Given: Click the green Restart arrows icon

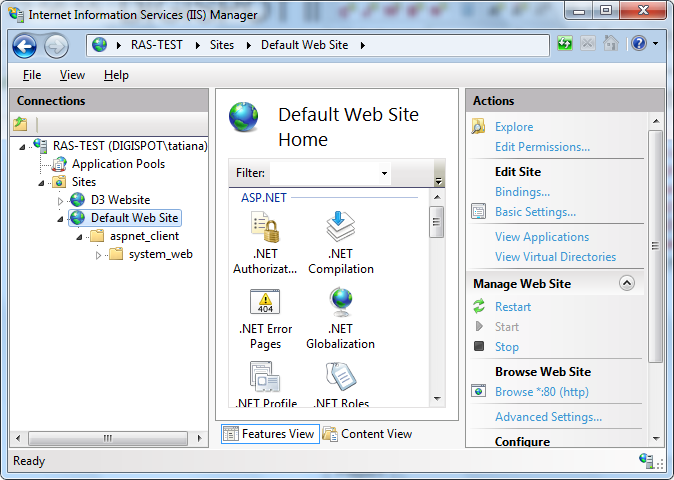Looking at the screenshot, I should 479,306.
